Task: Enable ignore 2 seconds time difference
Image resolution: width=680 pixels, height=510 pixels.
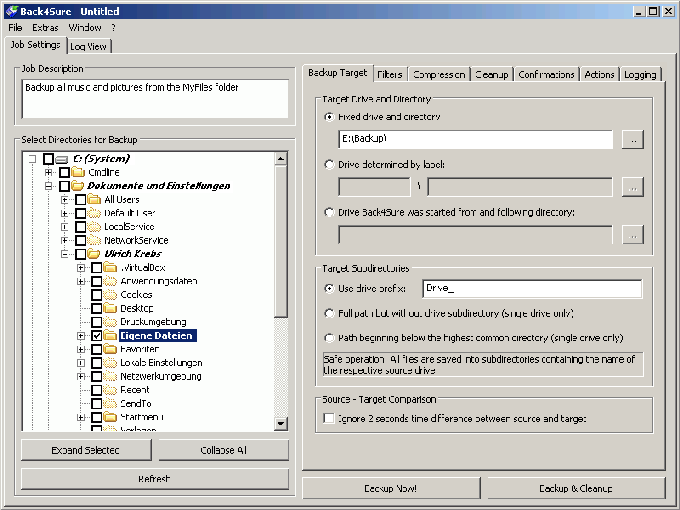Action: [329, 418]
